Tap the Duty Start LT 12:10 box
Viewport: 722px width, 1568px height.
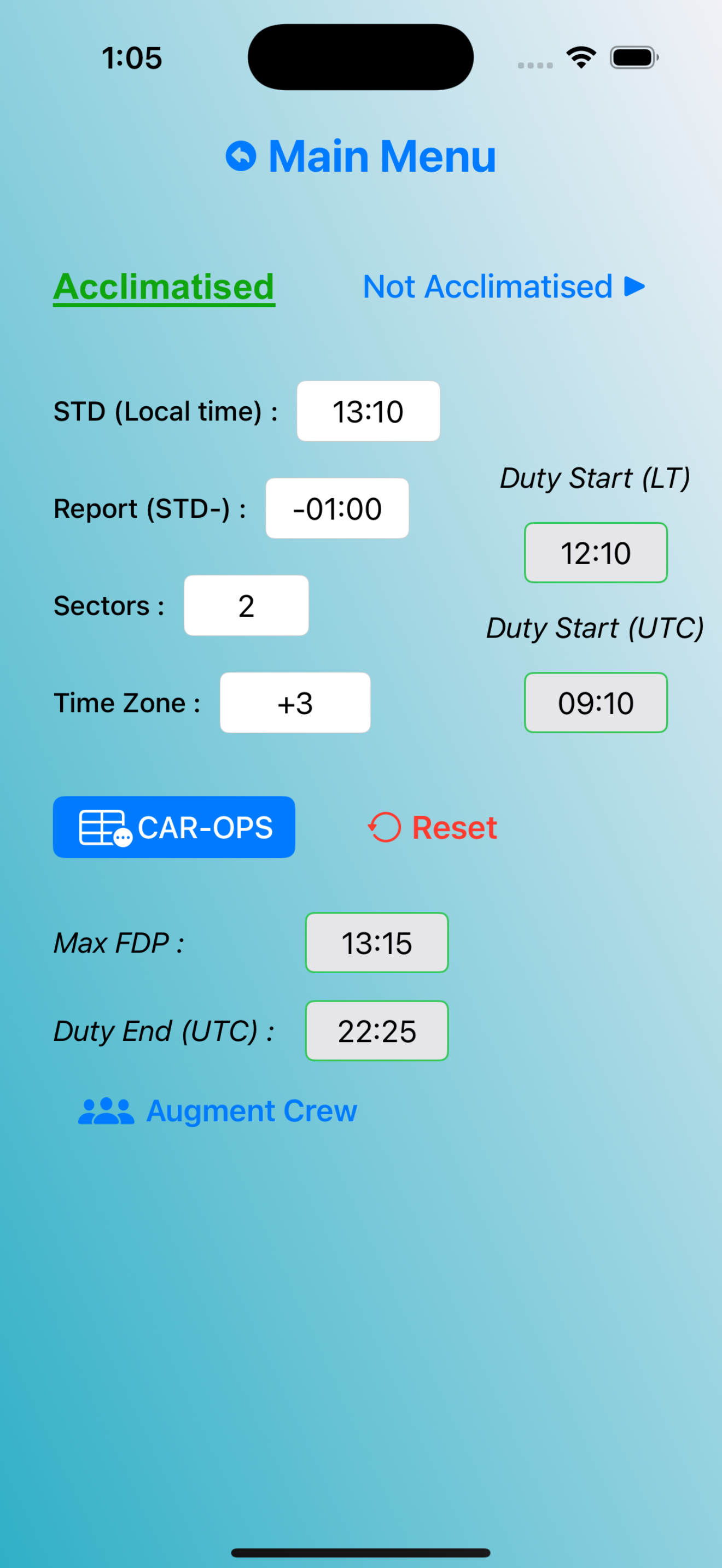(596, 553)
